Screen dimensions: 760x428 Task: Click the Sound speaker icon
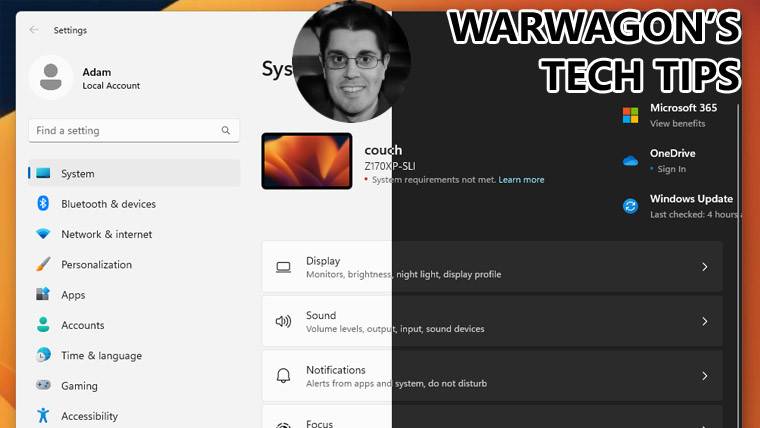[x=284, y=321]
